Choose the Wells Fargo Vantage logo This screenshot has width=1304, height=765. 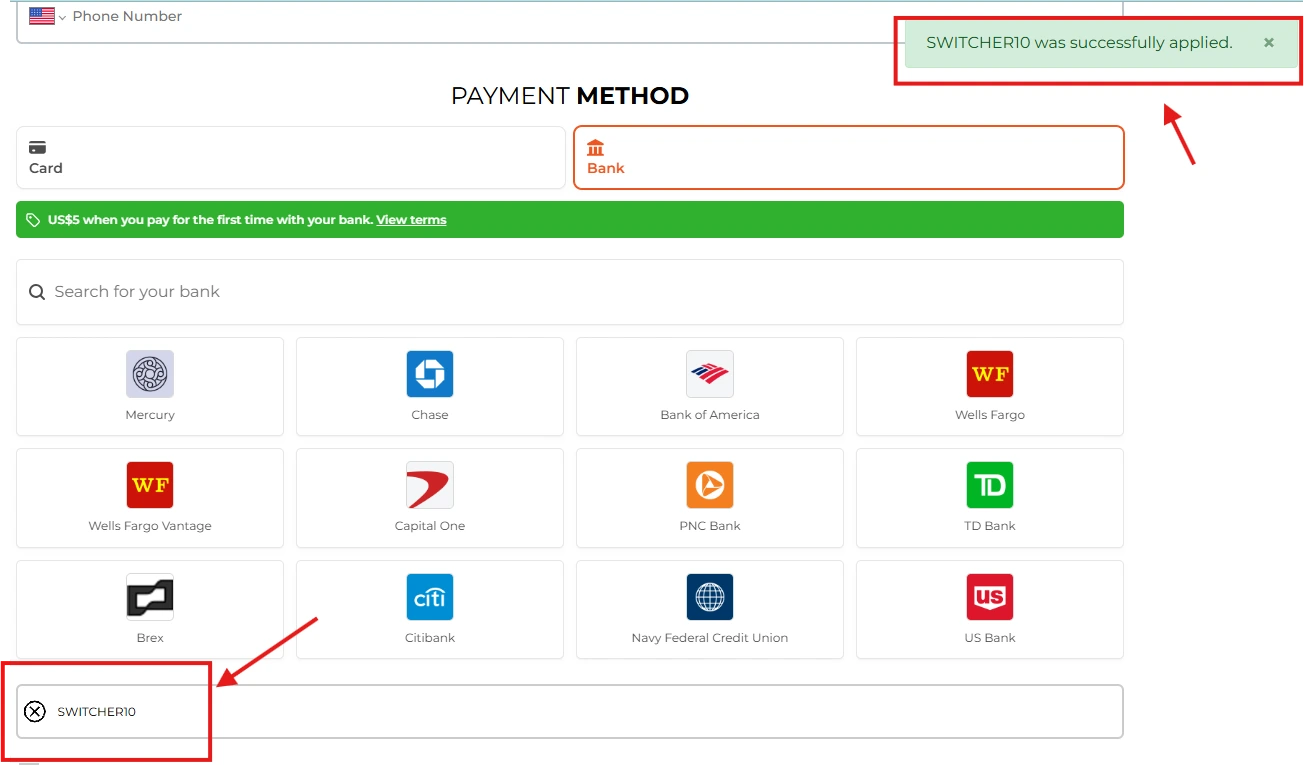tap(150, 485)
